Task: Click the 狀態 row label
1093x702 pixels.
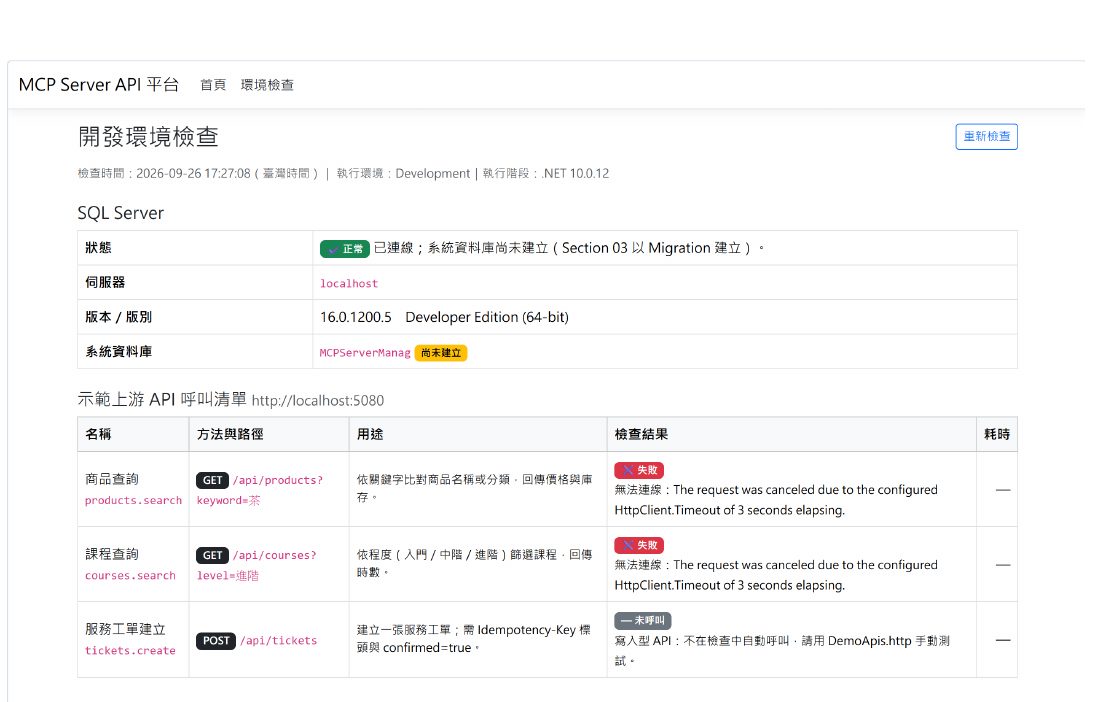Action: click(98, 248)
